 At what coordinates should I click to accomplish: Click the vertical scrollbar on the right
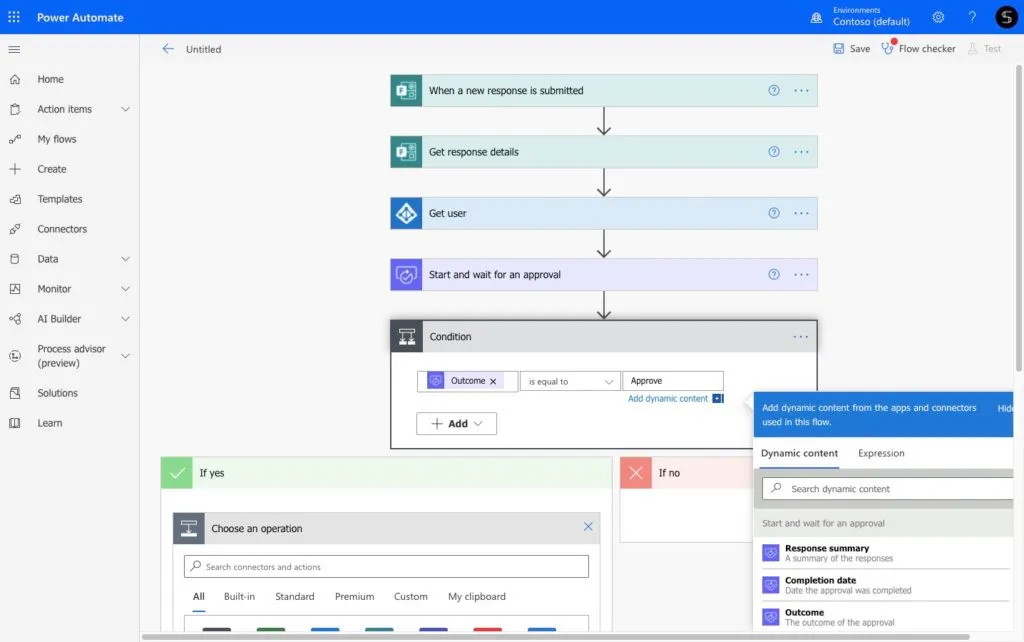pyautogui.click(x=1019, y=217)
